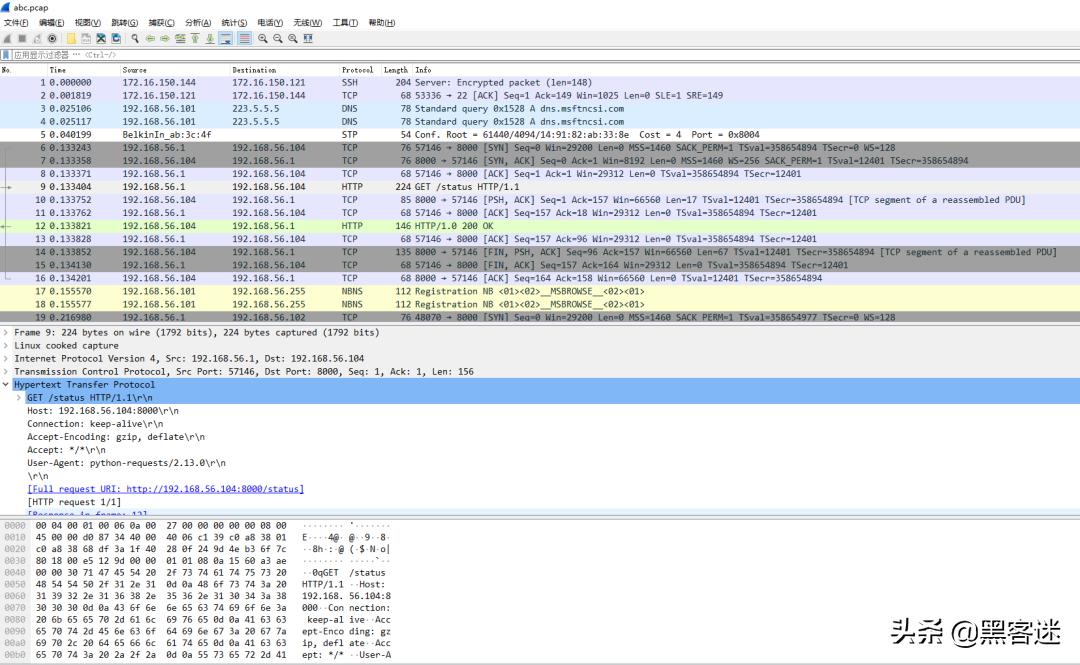Viewport: 1080px width, 665px height.
Task: Expand Transmission Control Protocol section
Action: click(x=7, y=372)
